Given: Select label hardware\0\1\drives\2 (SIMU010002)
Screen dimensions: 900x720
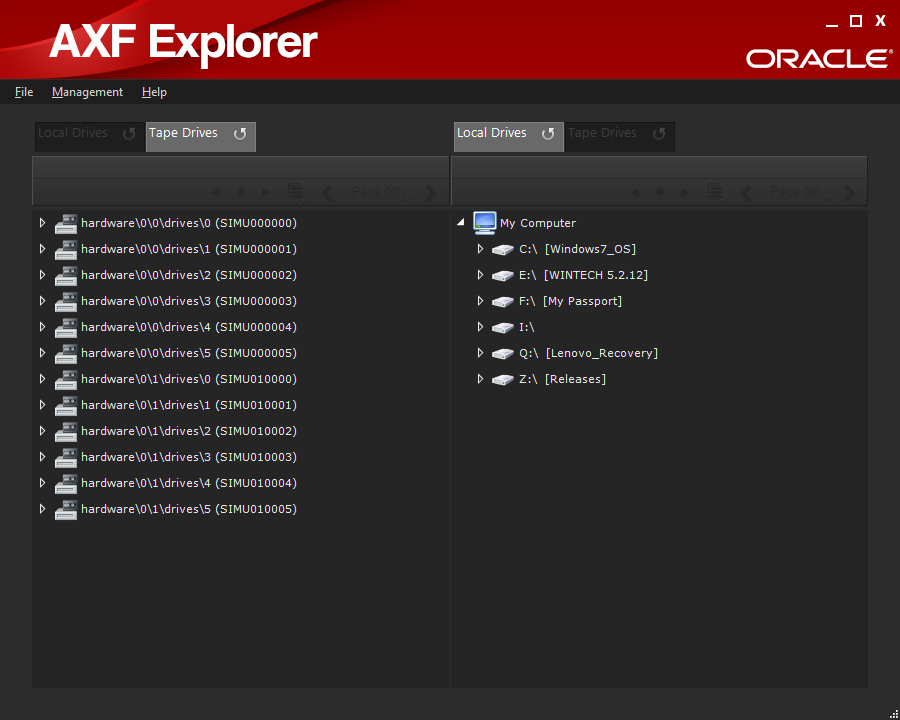Looking at the screenshot, I should click(x=189, y=431).
